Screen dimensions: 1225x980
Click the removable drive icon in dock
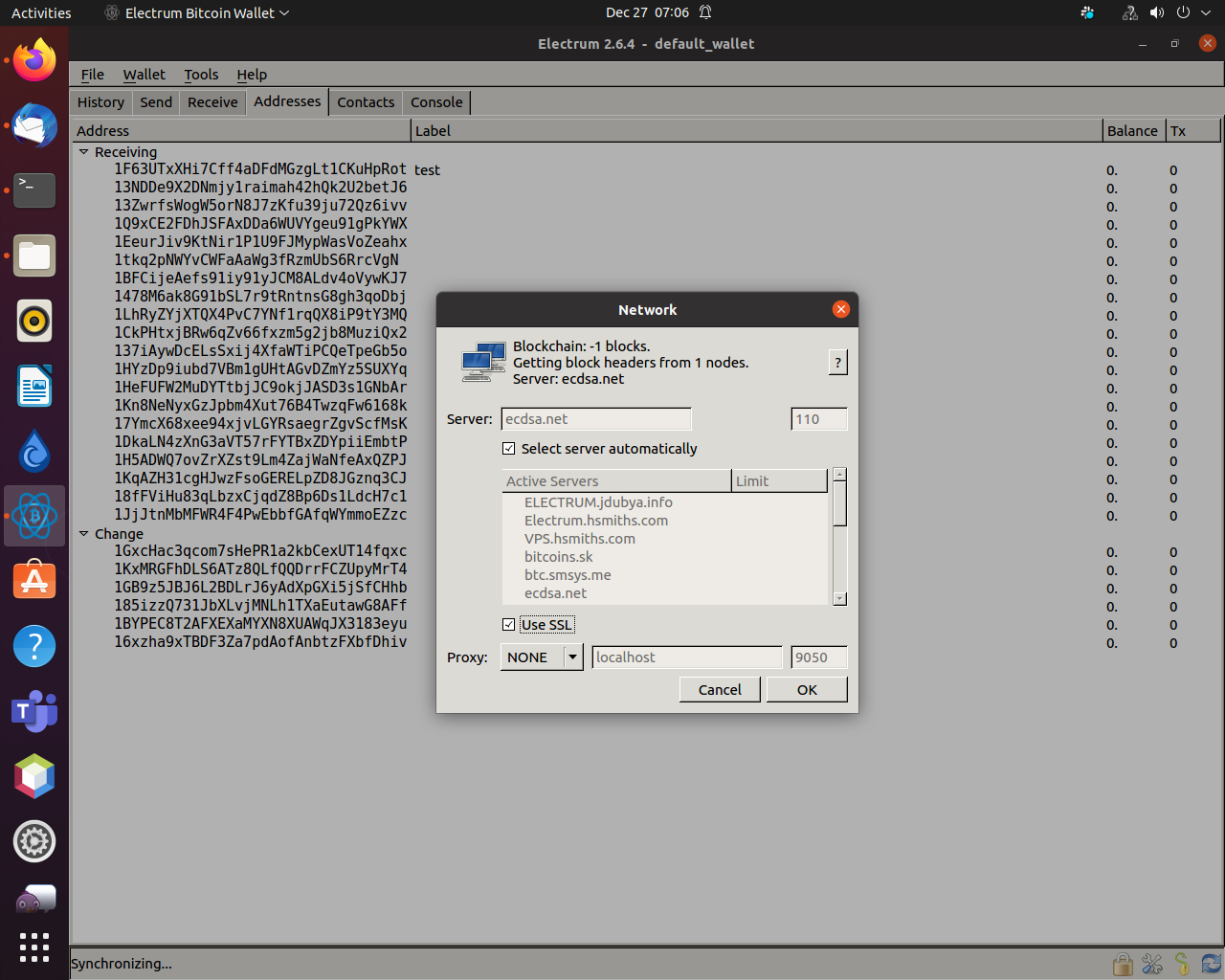tap(34, 900)
